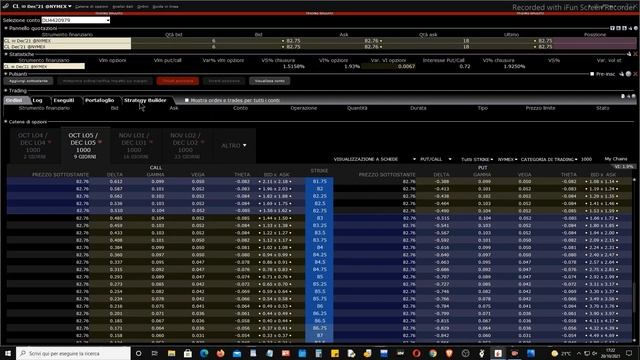Open the Tutti STRIKE filter dropdown
Image resolution: width=640 pixels, height=360 pixels.
pos(477,159)
